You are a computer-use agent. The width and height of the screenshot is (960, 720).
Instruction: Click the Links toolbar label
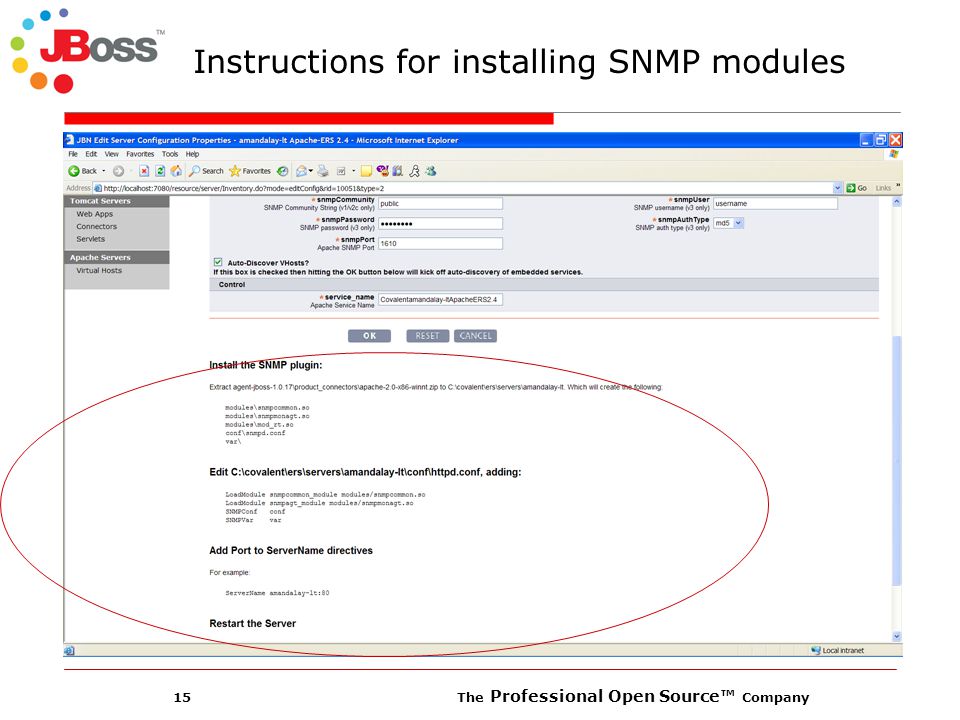pos(883,188)
